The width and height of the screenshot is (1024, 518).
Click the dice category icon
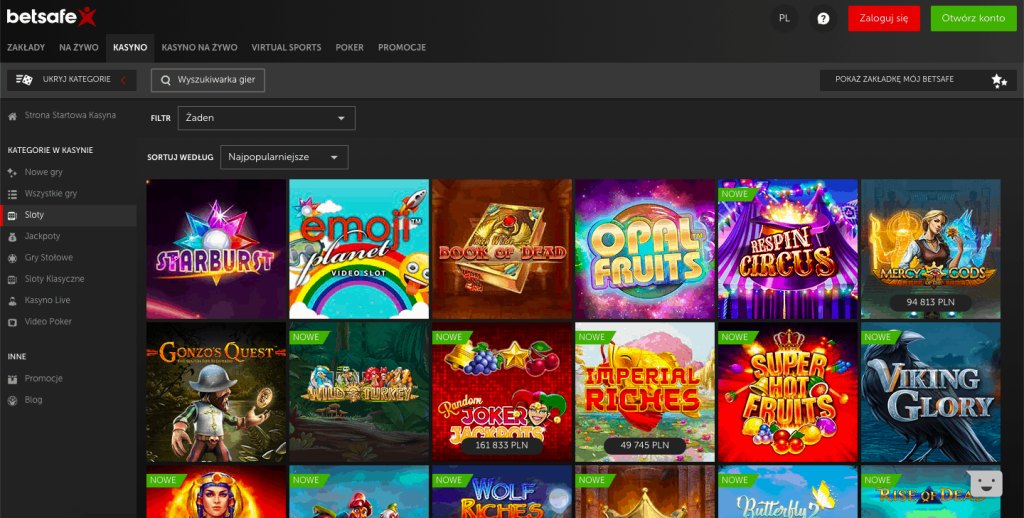(24, 80)
